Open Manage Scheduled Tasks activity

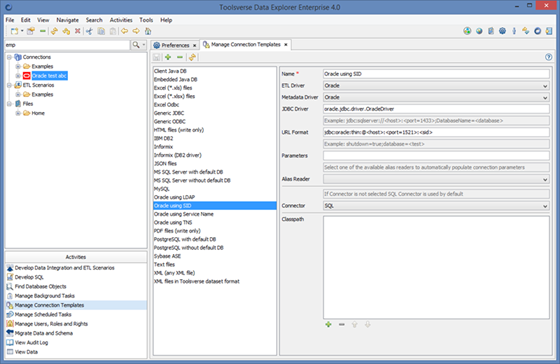click(43, 315)
